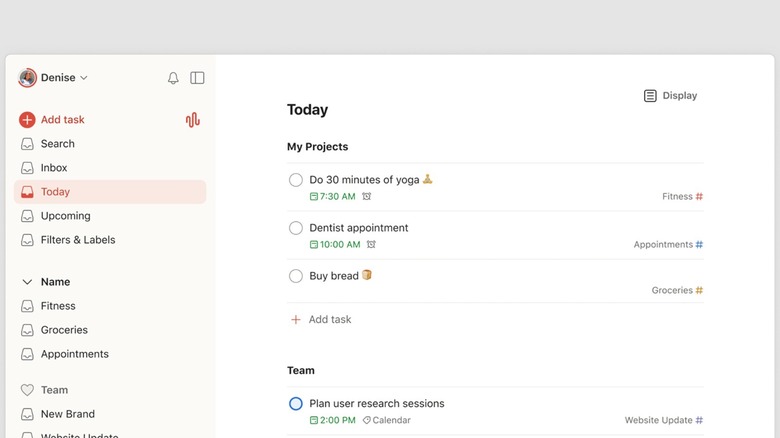Open Search in the sidebar
The image size is (780, 438).
[x=110, y=144]
